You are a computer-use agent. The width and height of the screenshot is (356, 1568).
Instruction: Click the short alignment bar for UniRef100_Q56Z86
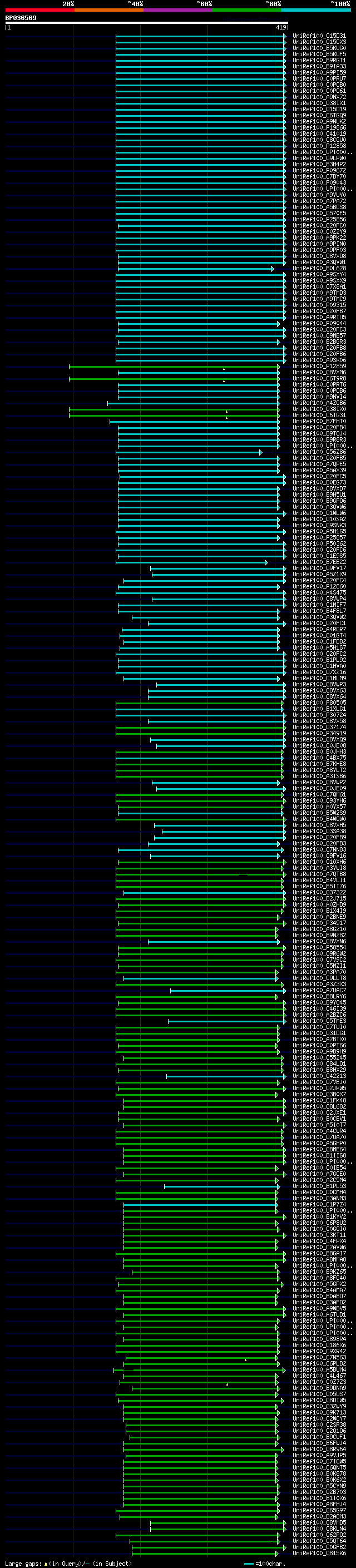point(189,452)
